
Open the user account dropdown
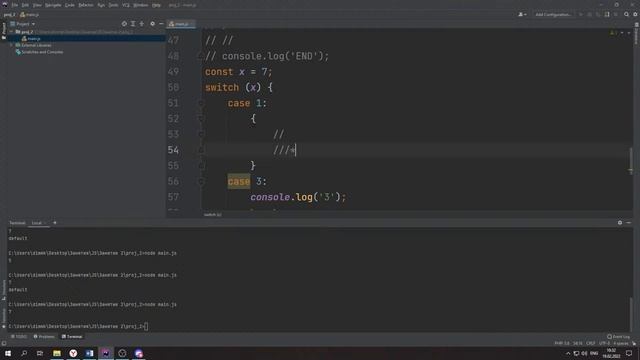tap(522, 14)
